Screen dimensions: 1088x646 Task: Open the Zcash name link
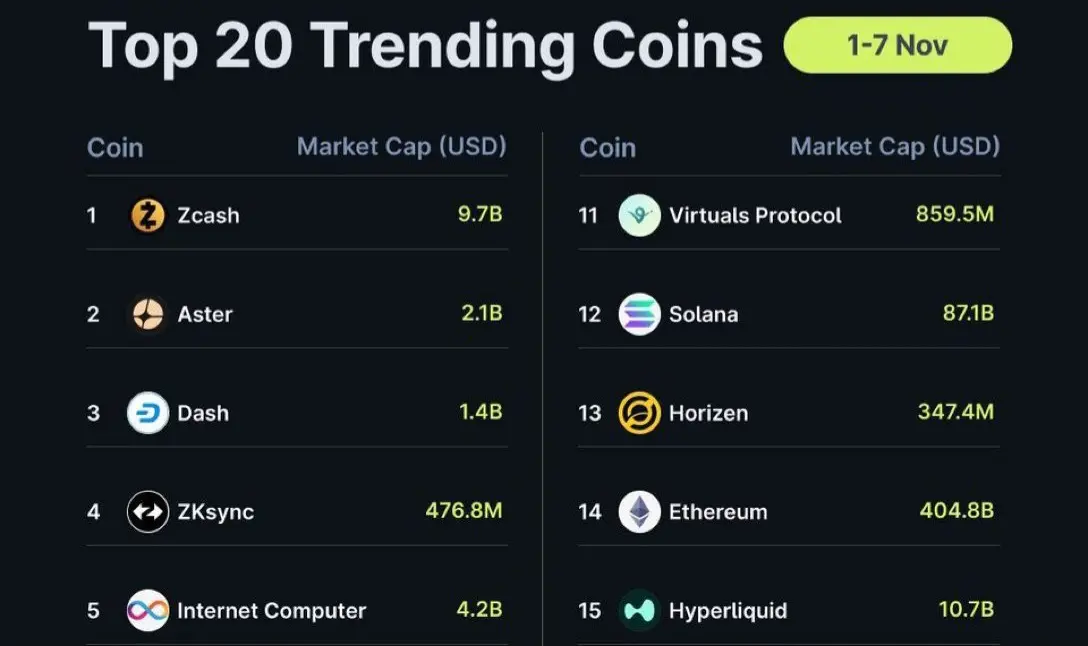pos(208,215)
